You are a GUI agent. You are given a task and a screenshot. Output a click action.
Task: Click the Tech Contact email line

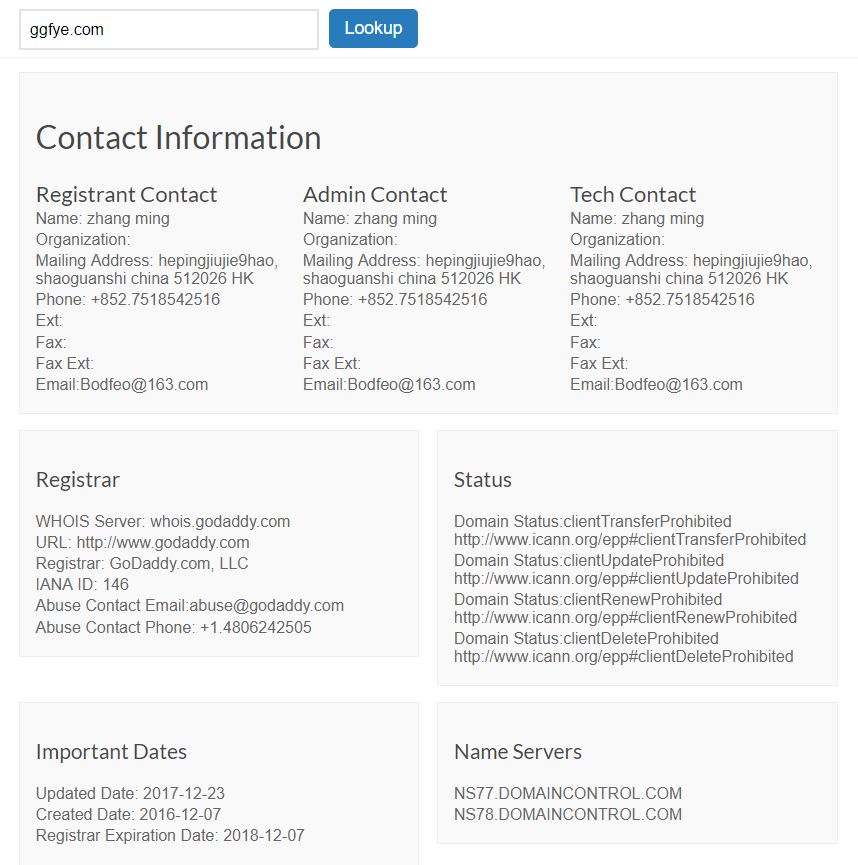click(x=656, y=385)
